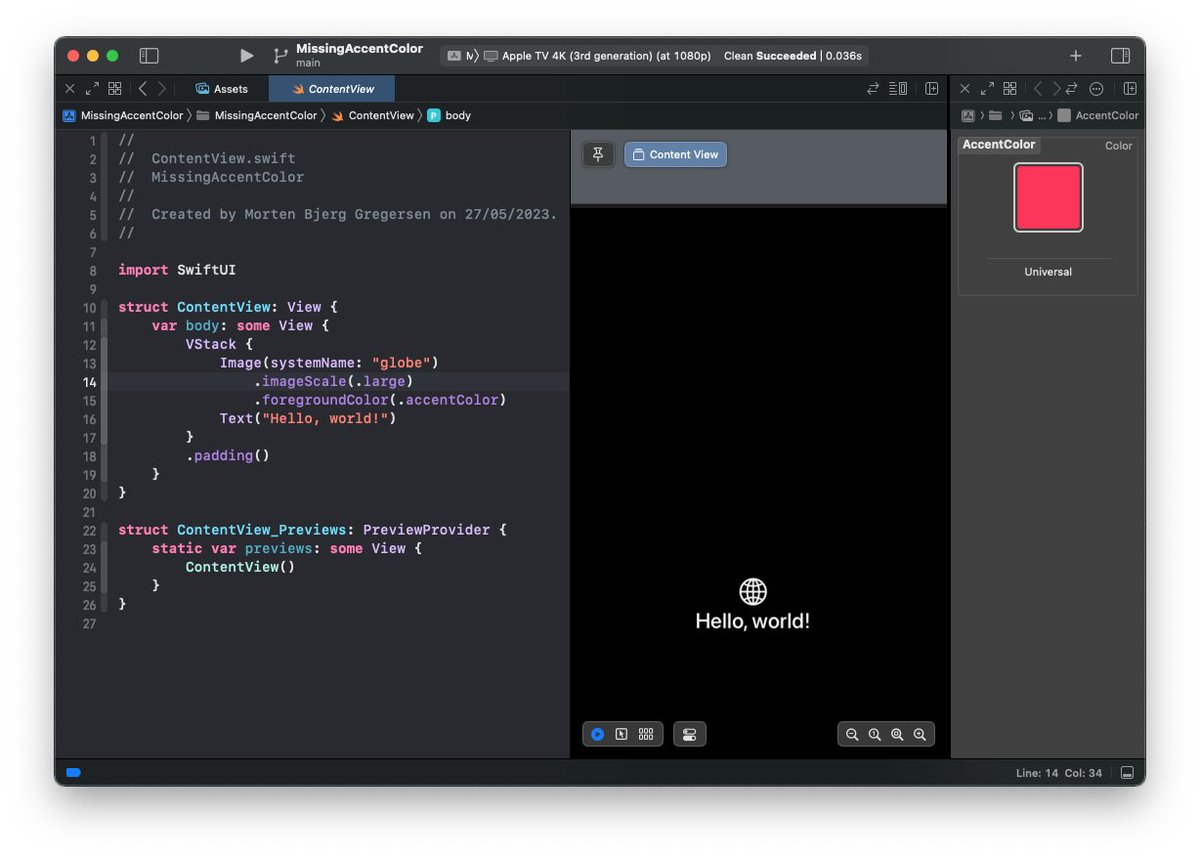Switch to the Assets tab
The height and width of the screenshot is (858, 1200).
click(222, 89)
